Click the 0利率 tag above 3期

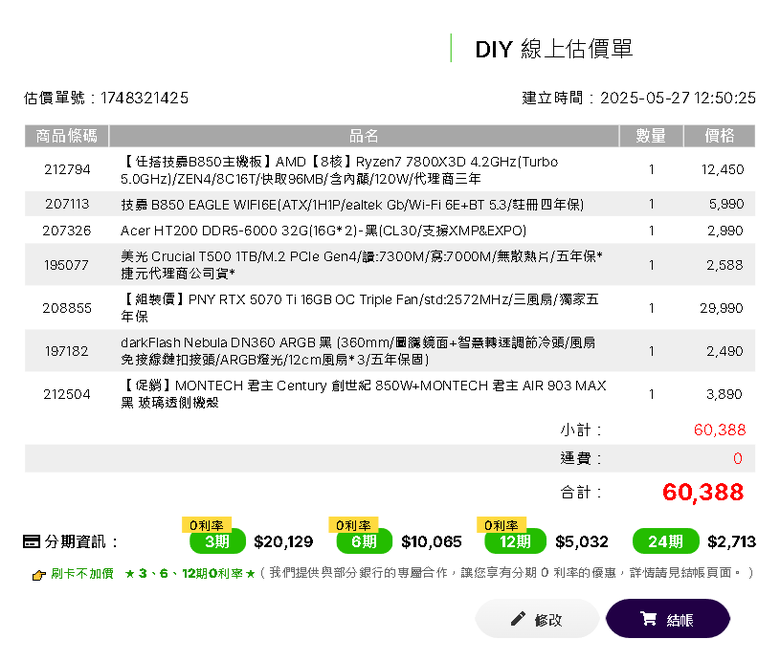[206, 525]
